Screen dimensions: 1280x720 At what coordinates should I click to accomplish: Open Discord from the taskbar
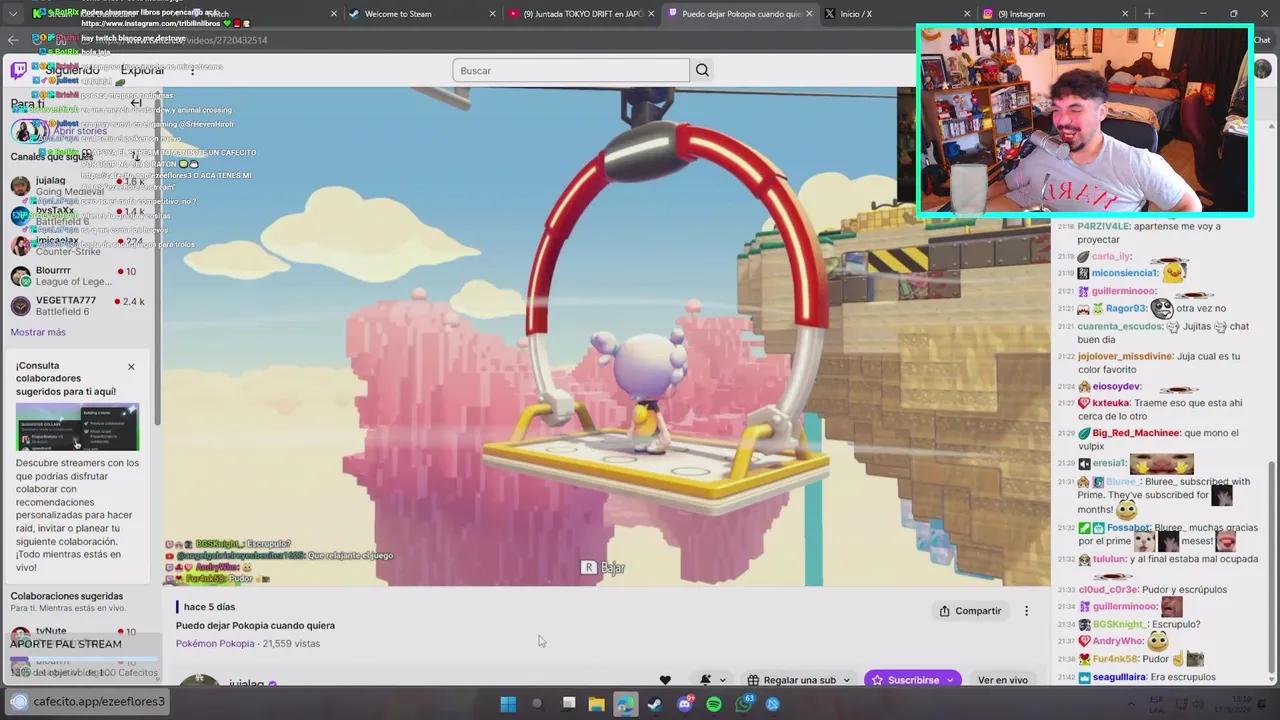point(685,704)
